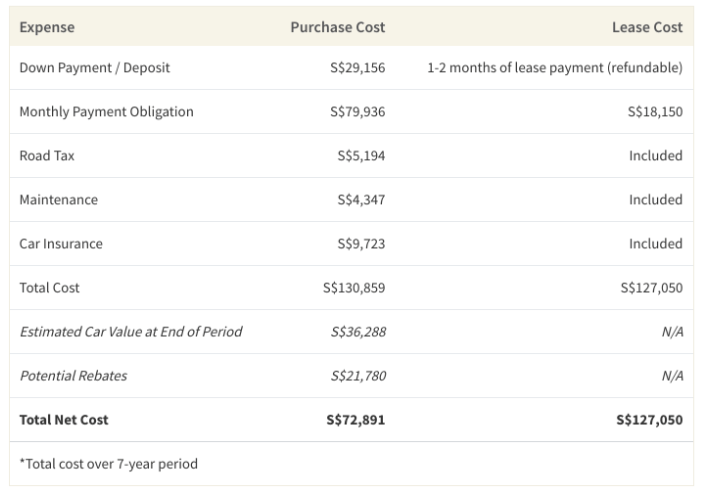This screenshot has height=494, width=706.
Task: Click the S$5,194 road tax value
Action: (361, 156)
